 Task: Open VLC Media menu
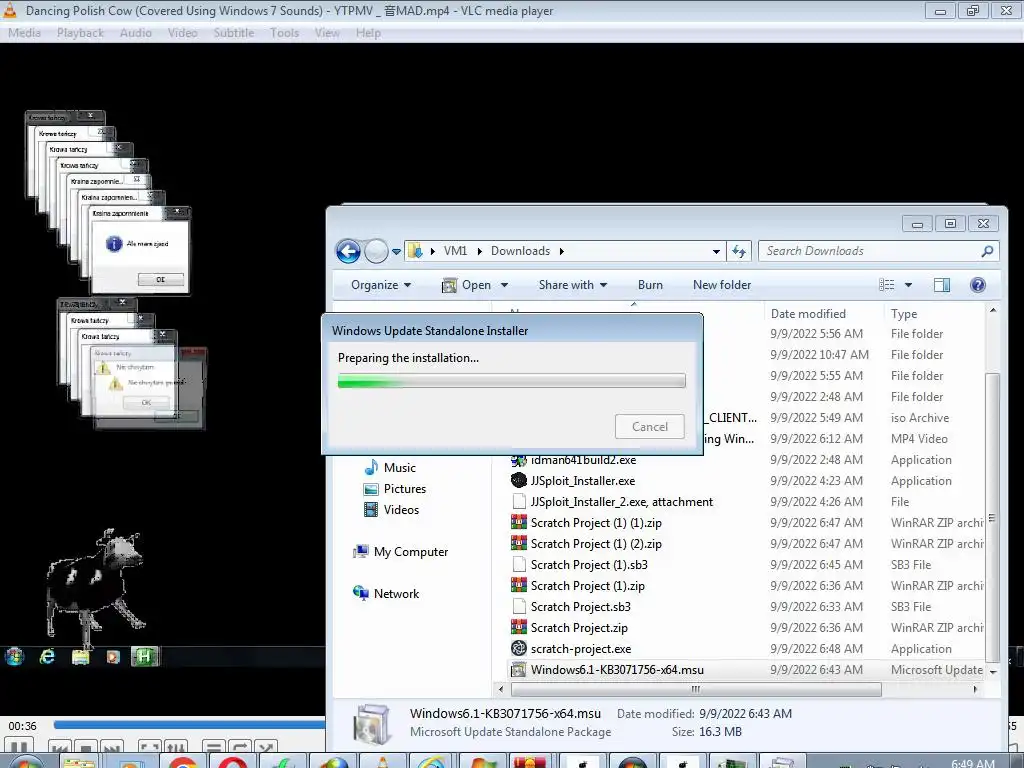24,33
